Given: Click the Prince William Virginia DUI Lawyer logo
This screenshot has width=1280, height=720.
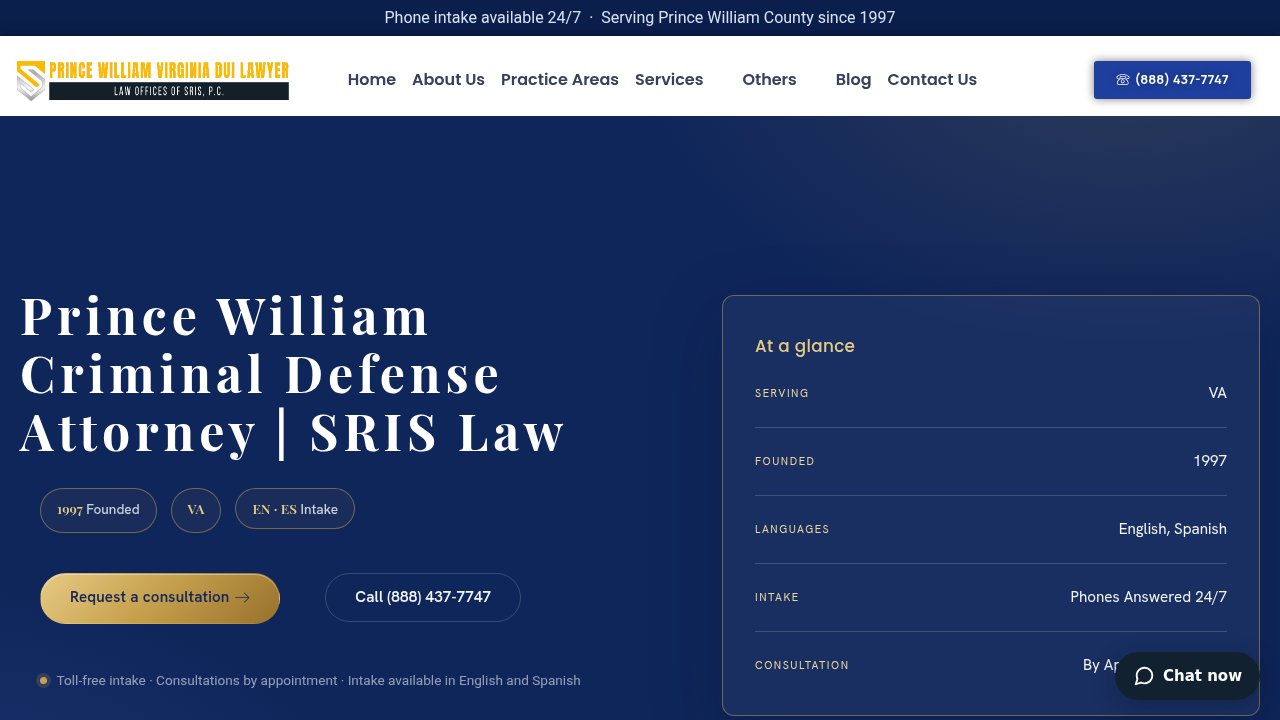Looking at the screenshot, I should 153,80.
